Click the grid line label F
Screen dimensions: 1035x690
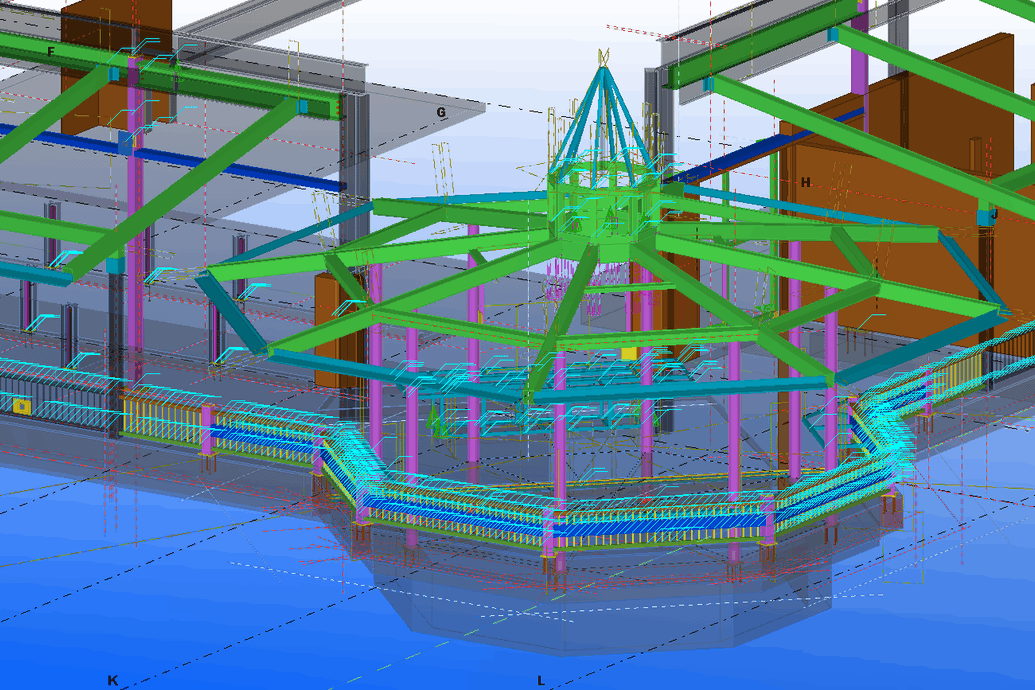[51, 52]
